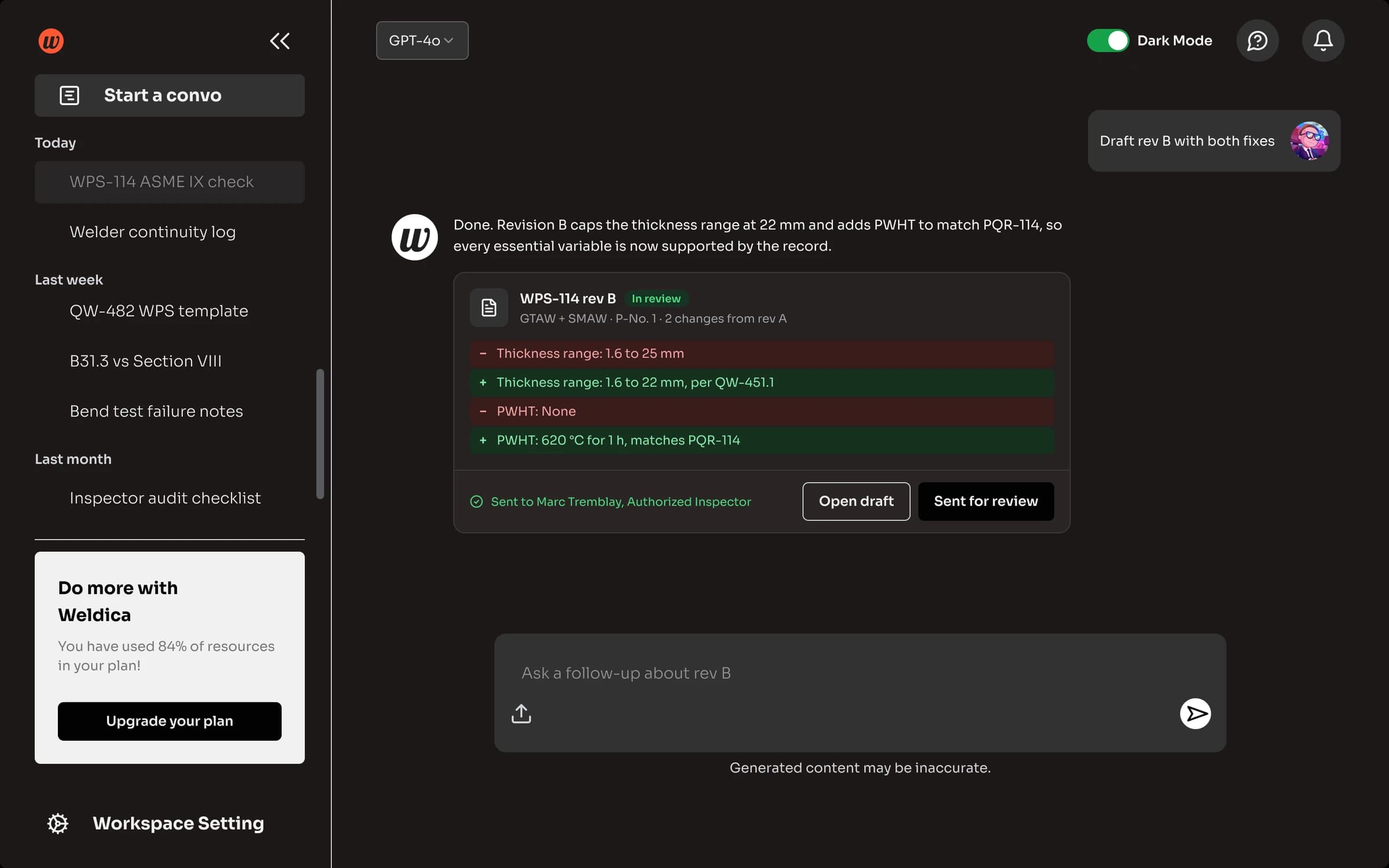Open Workspace Setting label
This screenshot has height=868, width=1389.
(178, 823)
